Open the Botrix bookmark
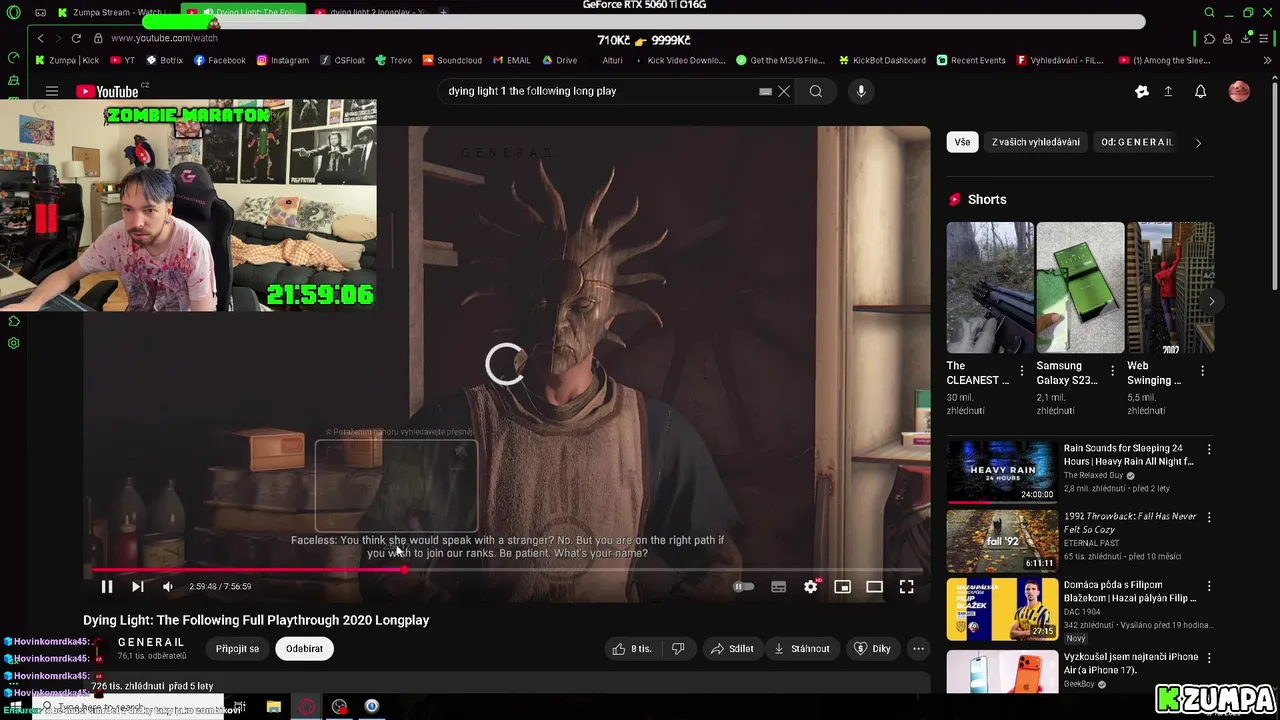The image size is (1280, 720). [165, 60]
